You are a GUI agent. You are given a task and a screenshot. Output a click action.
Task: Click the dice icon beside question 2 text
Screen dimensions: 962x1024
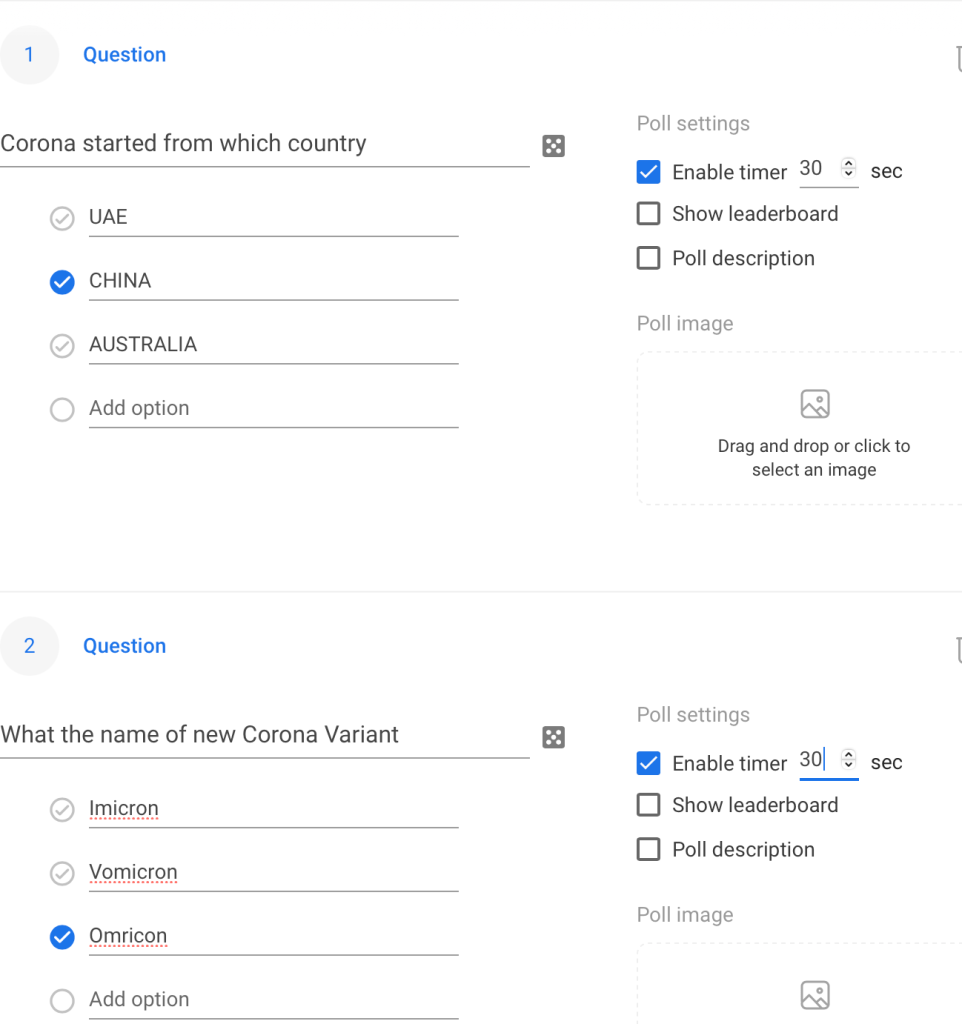click(553, 737)
